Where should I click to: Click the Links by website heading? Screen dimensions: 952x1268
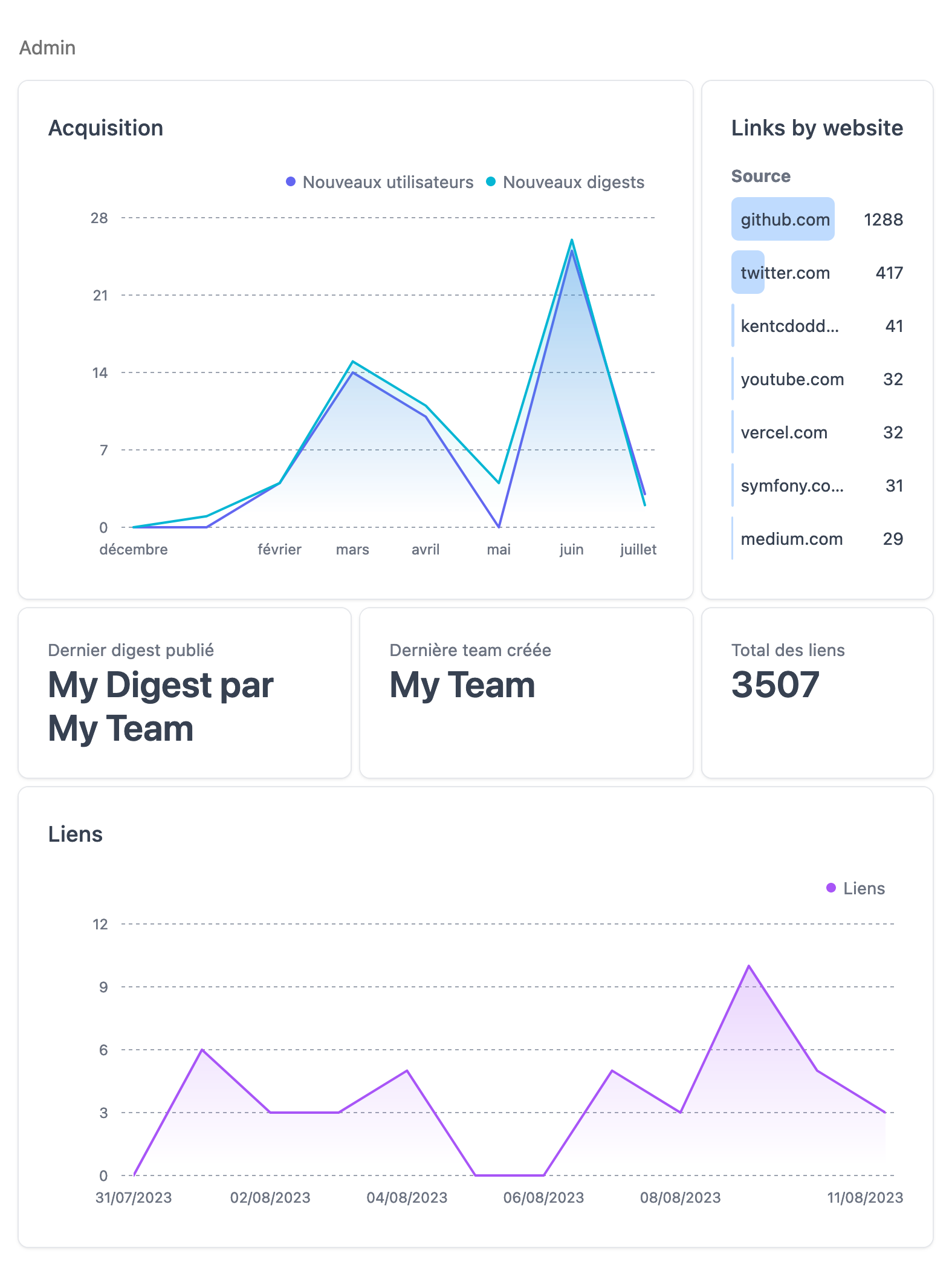coord(817,128)
